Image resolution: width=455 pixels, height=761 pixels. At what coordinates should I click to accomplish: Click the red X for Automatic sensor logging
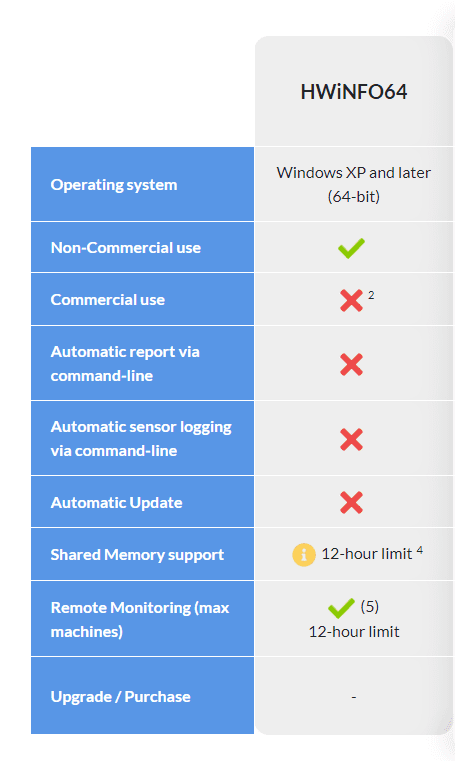[351, 440]
